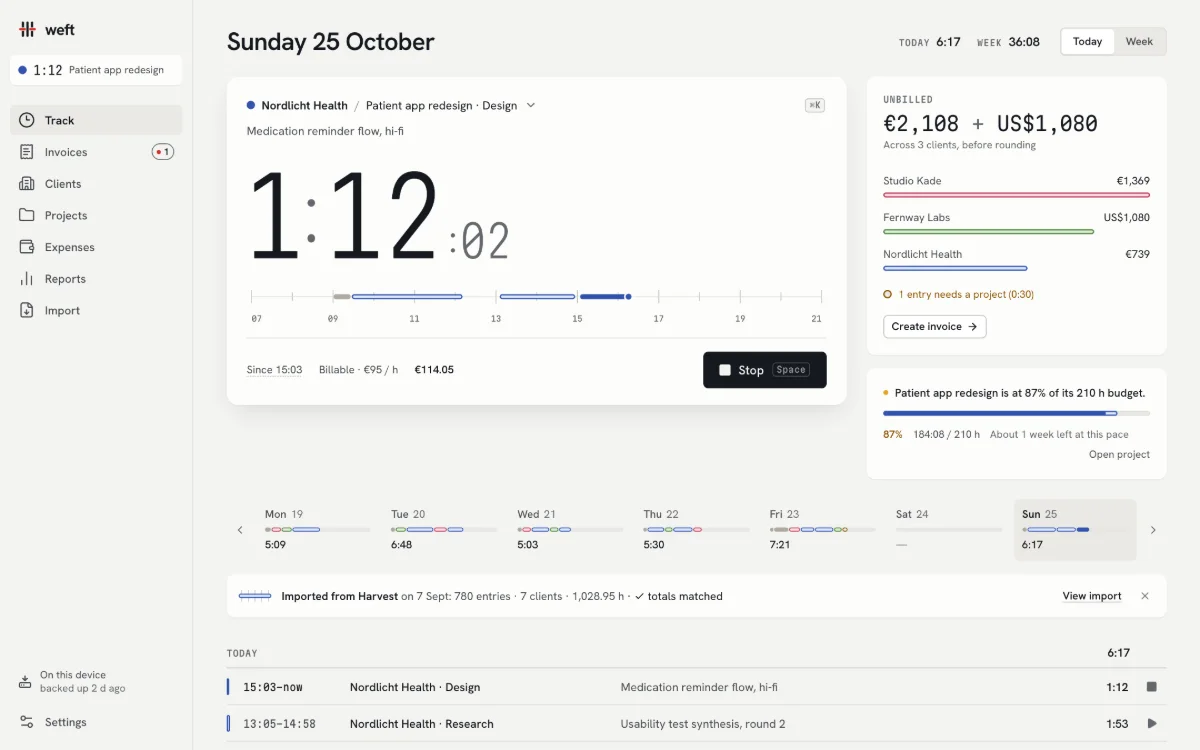Select Saturday 24 in the week strip

coord(949,530)
